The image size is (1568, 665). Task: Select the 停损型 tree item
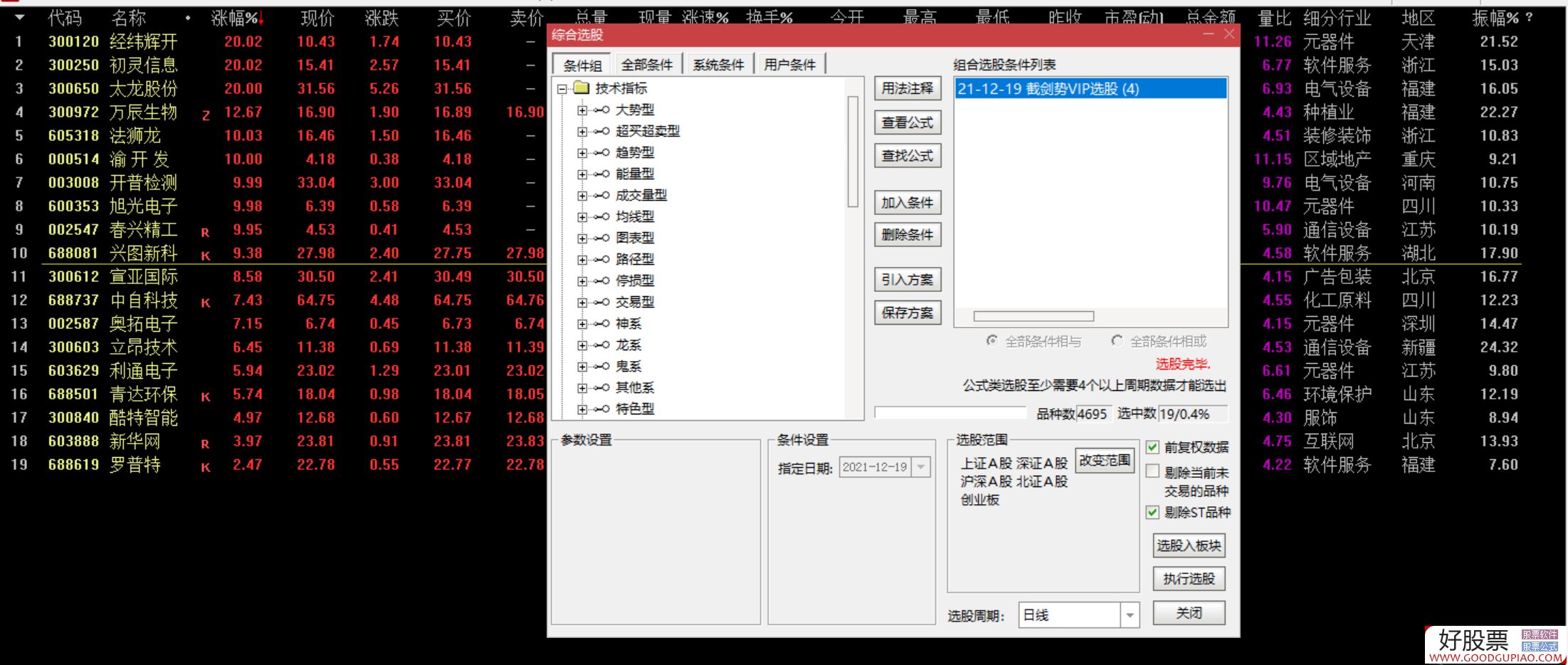tap(634, 281)
